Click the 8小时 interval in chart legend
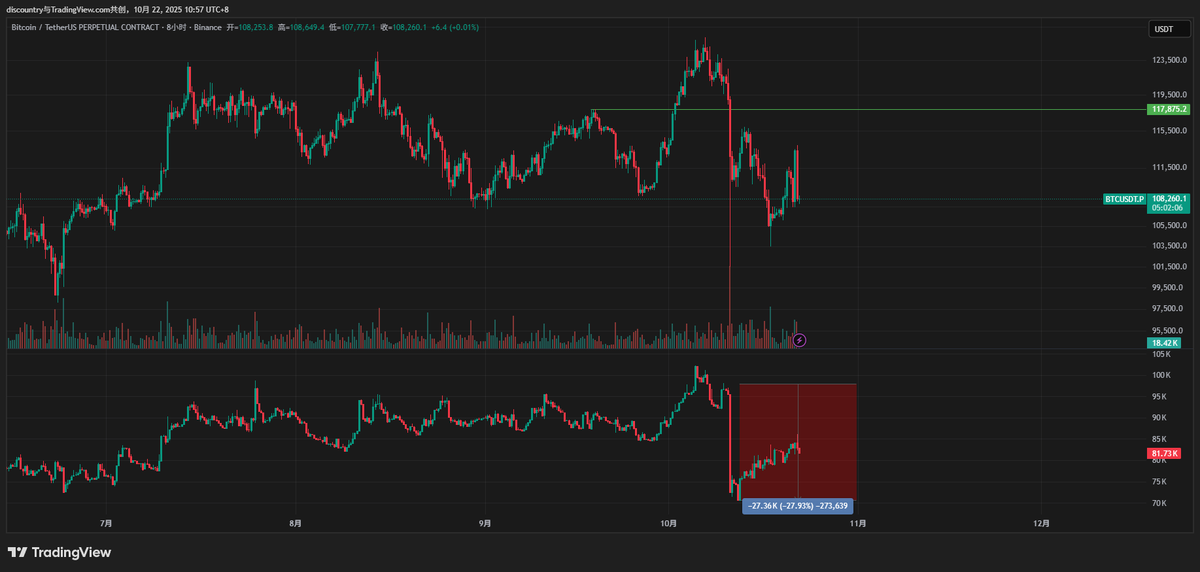1200x572 pixels. 176,27
